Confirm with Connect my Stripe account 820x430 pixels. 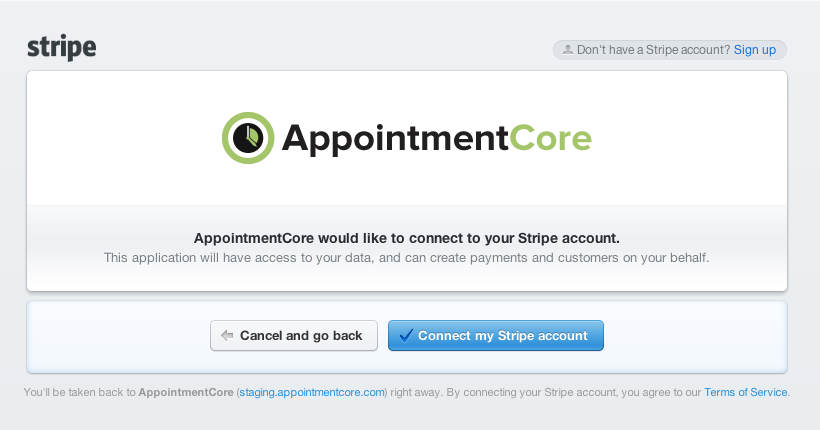[x=496, y=335]
